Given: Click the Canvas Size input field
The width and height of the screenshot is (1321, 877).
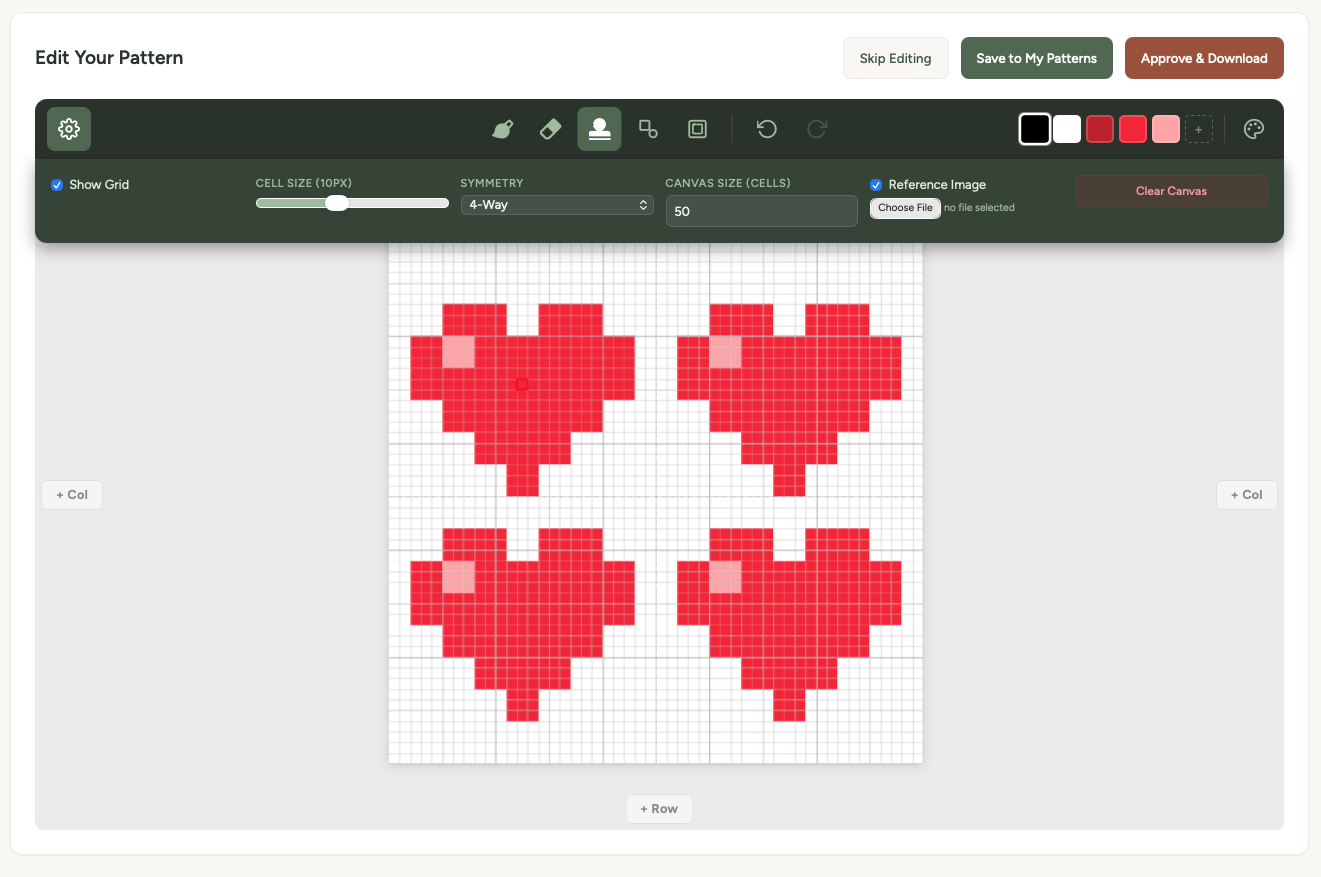Looking at the screenshot, I should click(761, 211).
